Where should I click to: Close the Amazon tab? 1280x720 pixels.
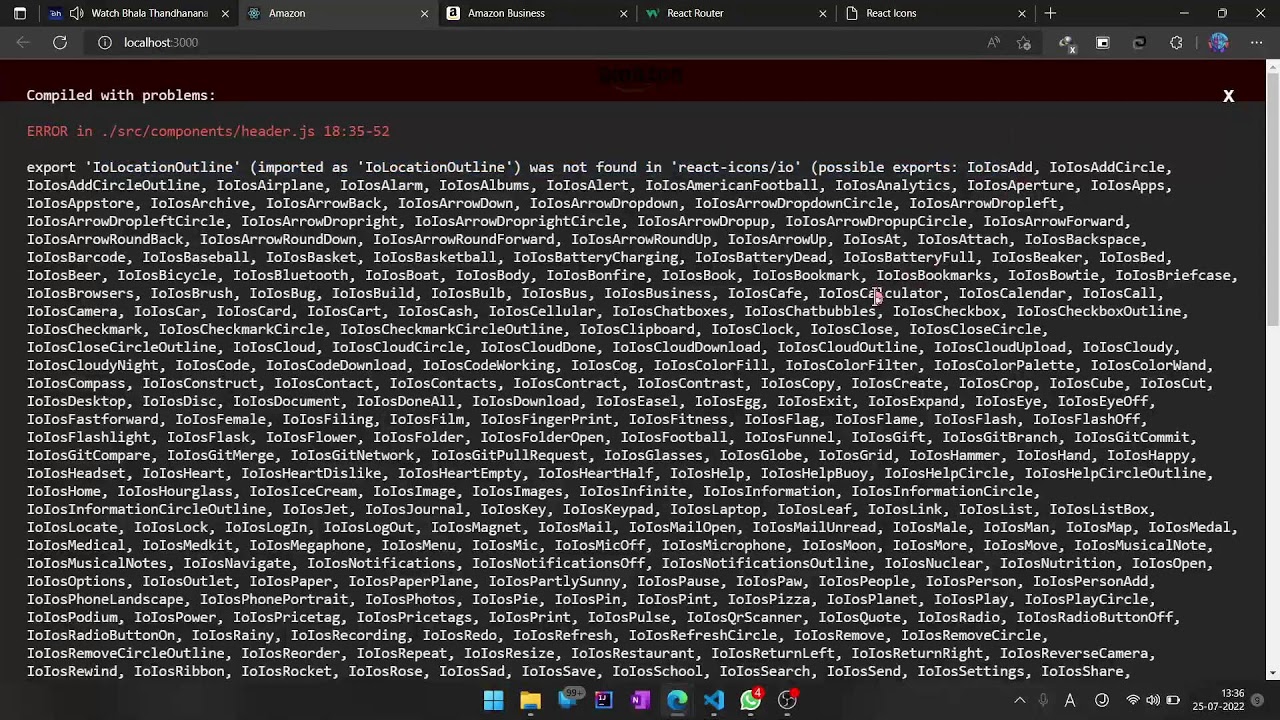click(x=424, y=13)
